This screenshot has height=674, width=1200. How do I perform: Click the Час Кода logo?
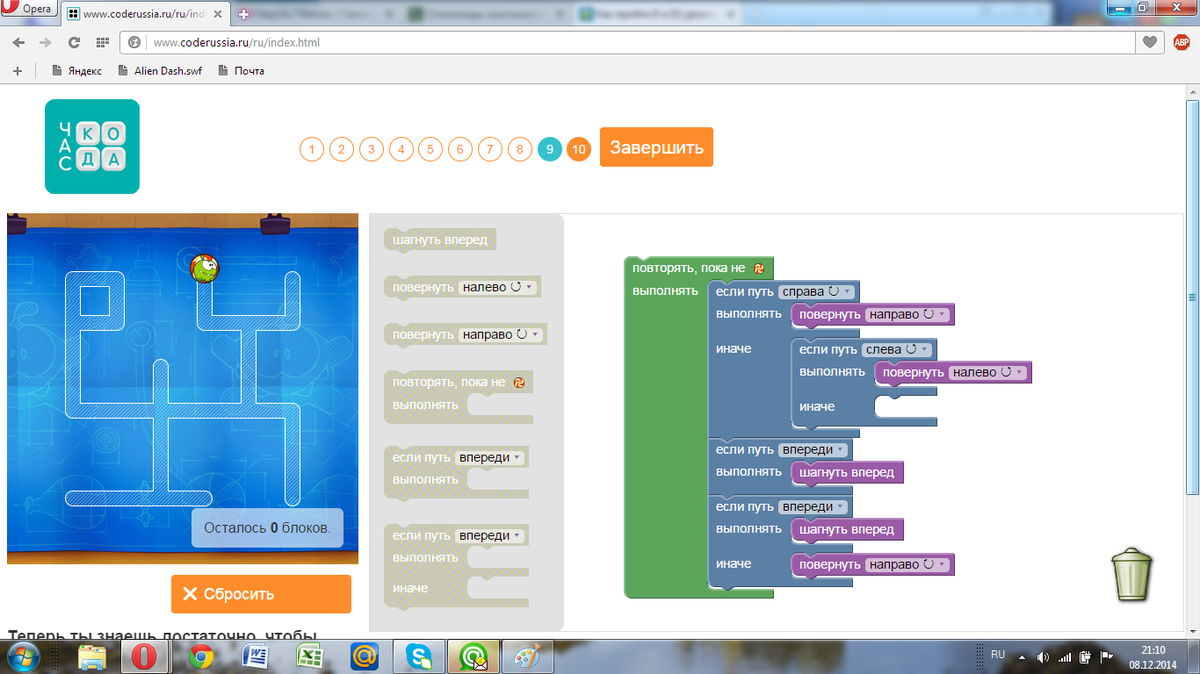(92, 146)
